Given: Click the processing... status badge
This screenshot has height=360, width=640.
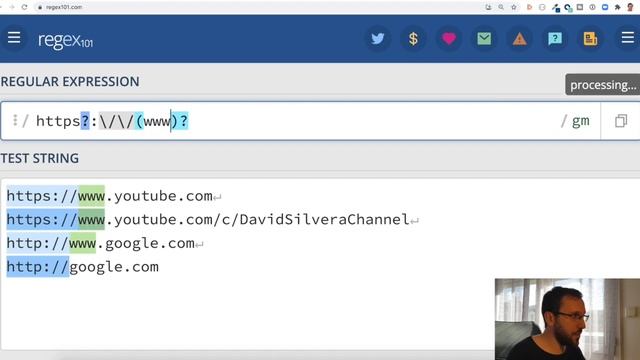Looking at the screenshot, I should coord(603,85).
